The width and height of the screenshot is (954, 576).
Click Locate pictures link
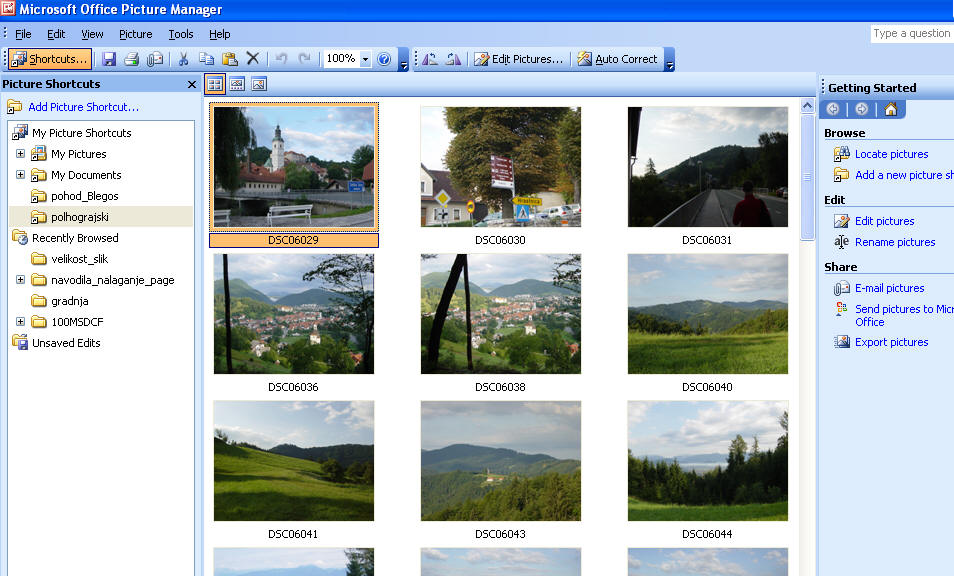tap(891, 154)
